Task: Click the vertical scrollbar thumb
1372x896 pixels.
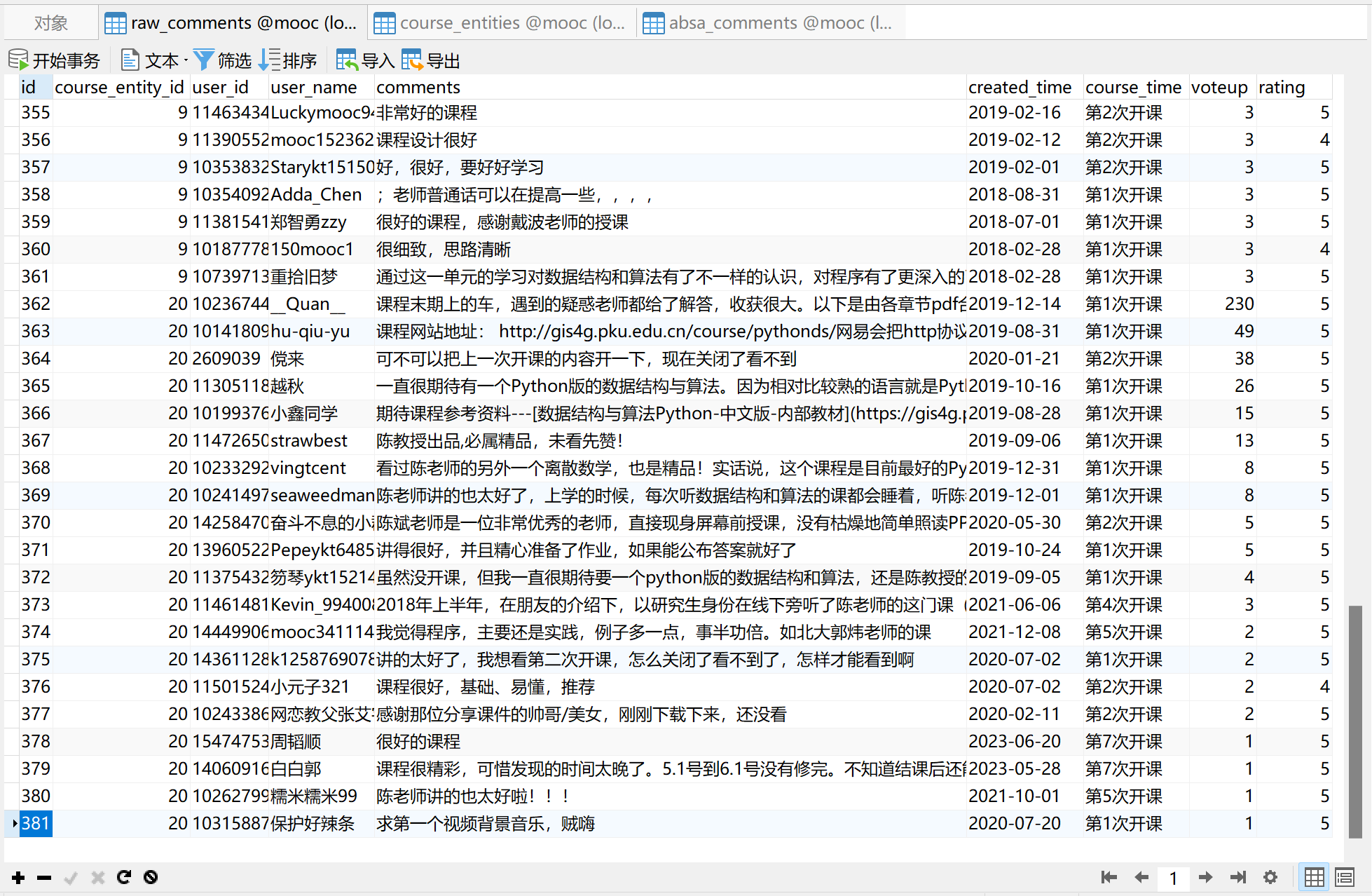Action: pyautogui.click(x=1355, y=722)
